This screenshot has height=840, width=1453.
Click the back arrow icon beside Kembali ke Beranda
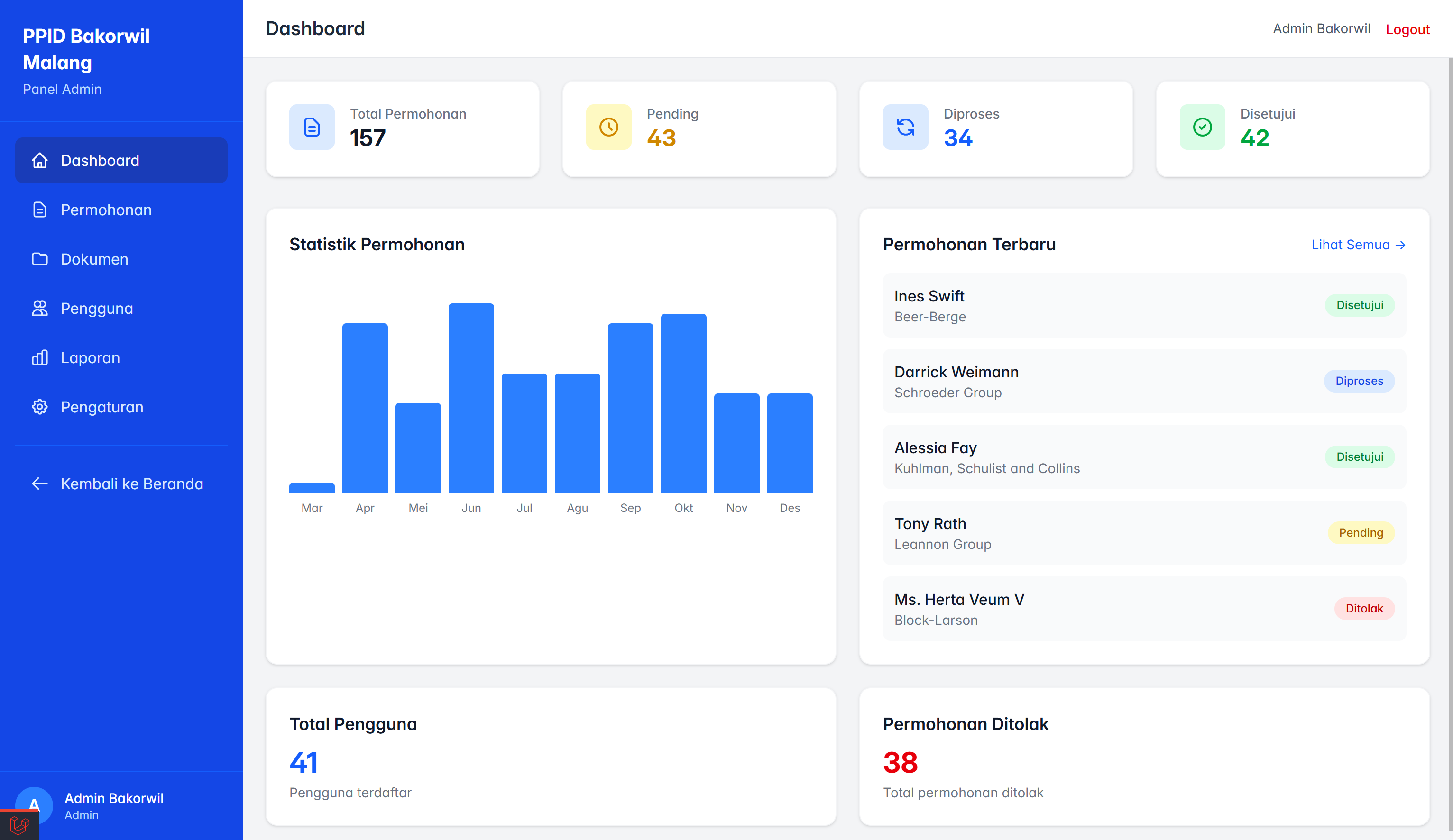[x=40, y=484]
